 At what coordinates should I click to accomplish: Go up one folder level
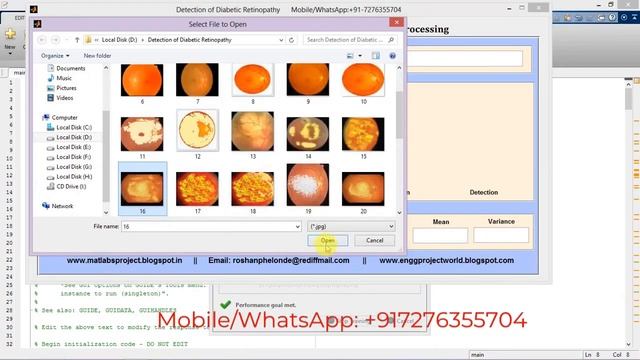[77, 40]
